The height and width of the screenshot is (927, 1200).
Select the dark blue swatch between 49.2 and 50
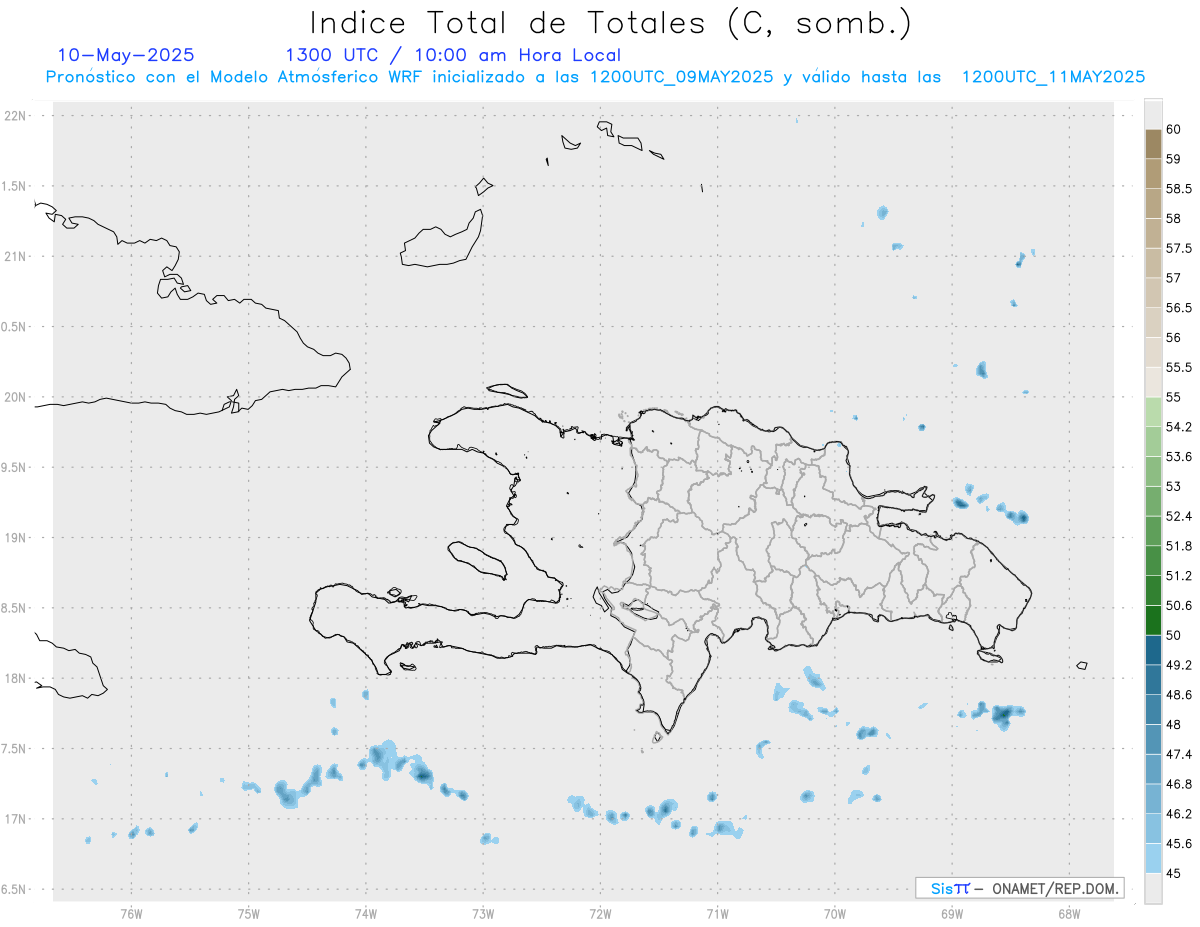1153,650
